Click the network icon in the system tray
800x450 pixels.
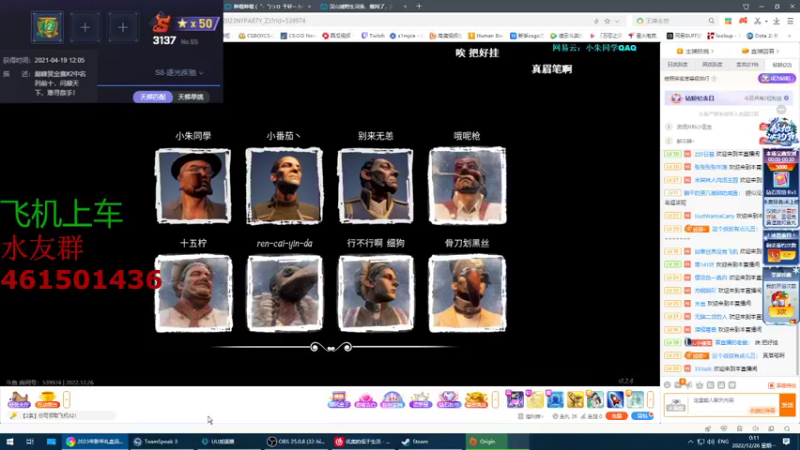pyautogui.click(x=701, y=442)
